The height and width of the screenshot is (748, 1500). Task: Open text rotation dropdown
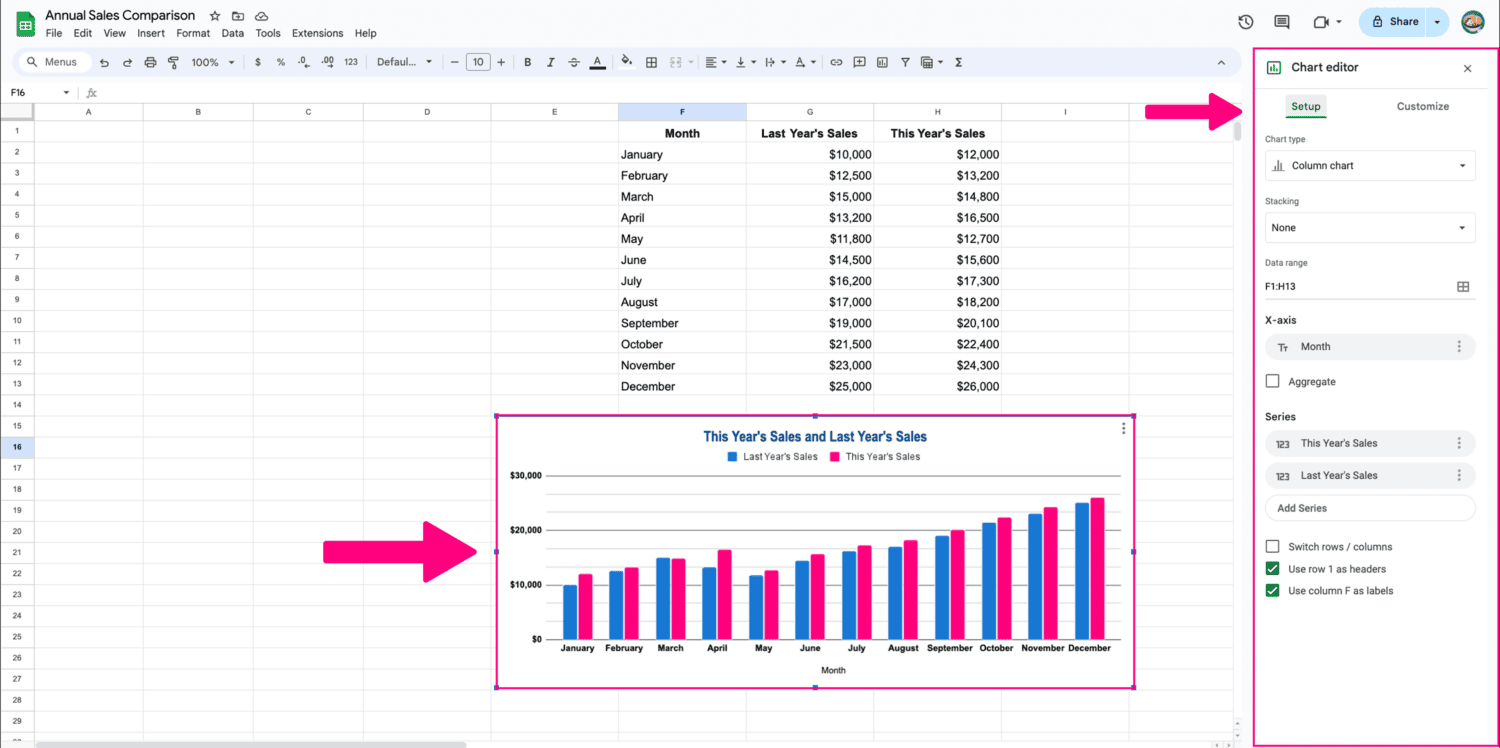(x=804, y=62)
